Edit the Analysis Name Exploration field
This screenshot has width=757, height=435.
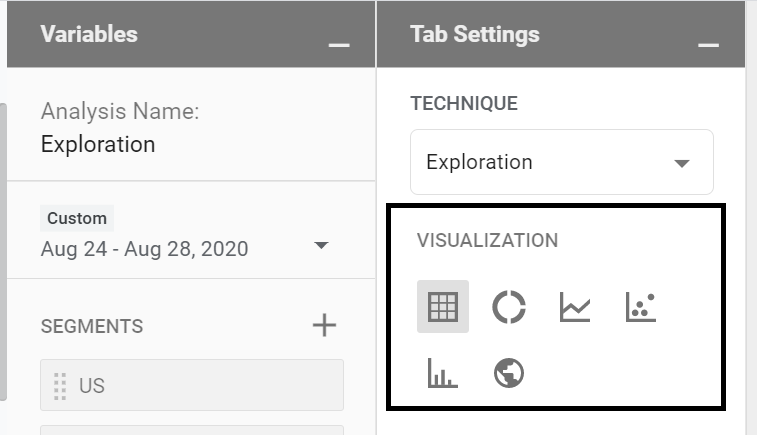(x=98, y=144)
